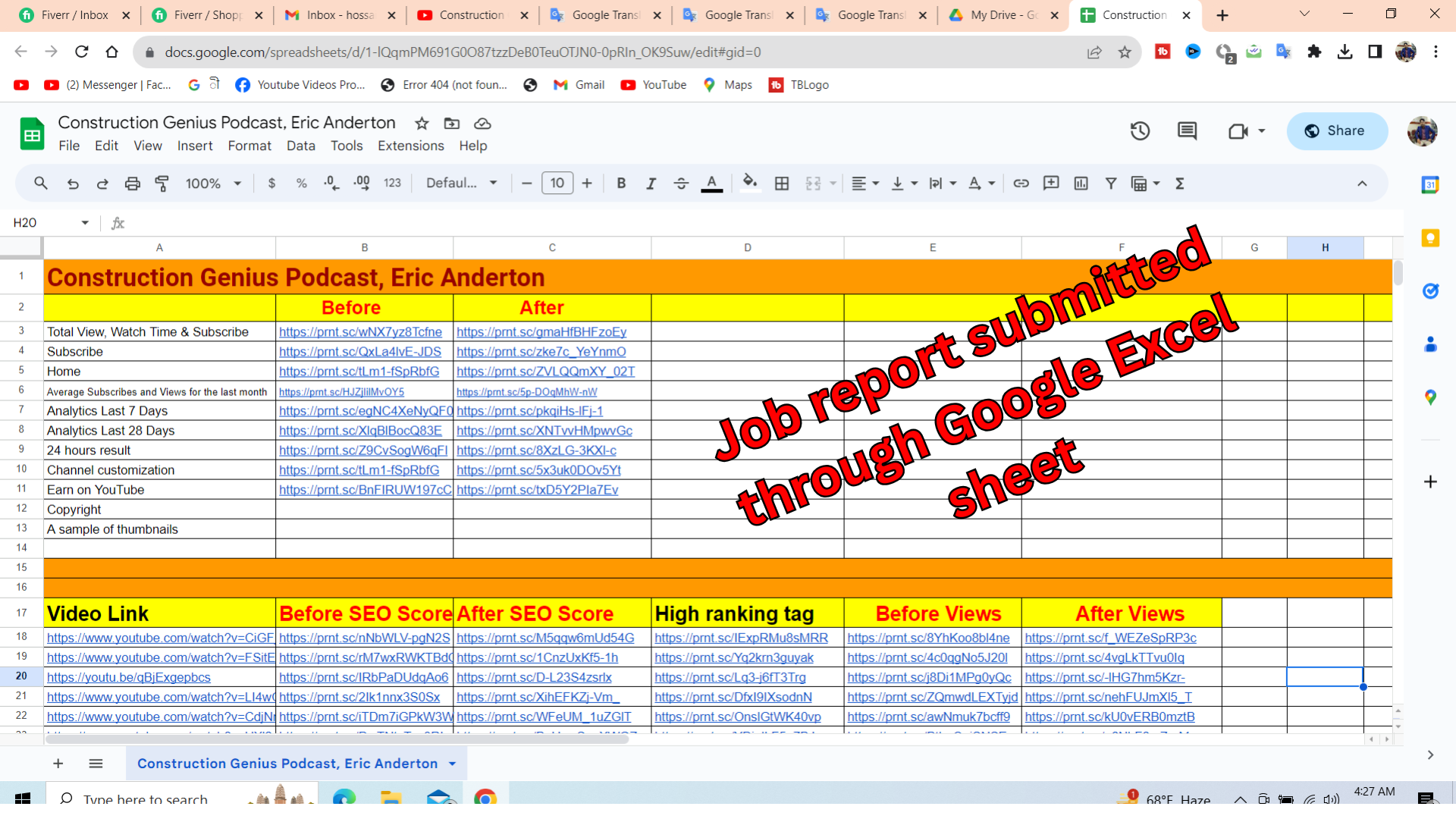Screen dimensions: 1456x819
Task: Open Chrome from the Windows taskbar
Action: tap(485, 799)
